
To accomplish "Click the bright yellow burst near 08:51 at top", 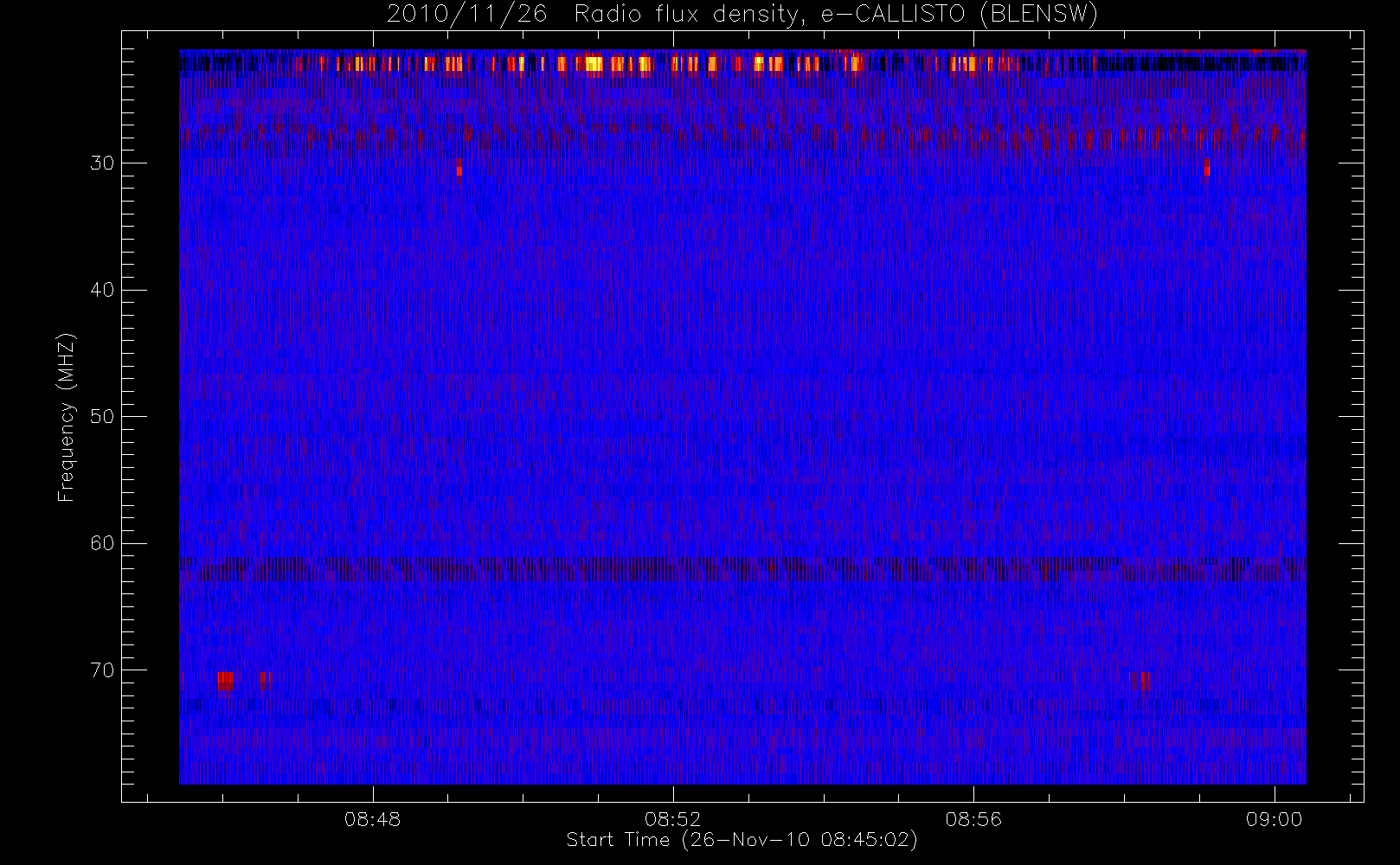I will (593, 64).
